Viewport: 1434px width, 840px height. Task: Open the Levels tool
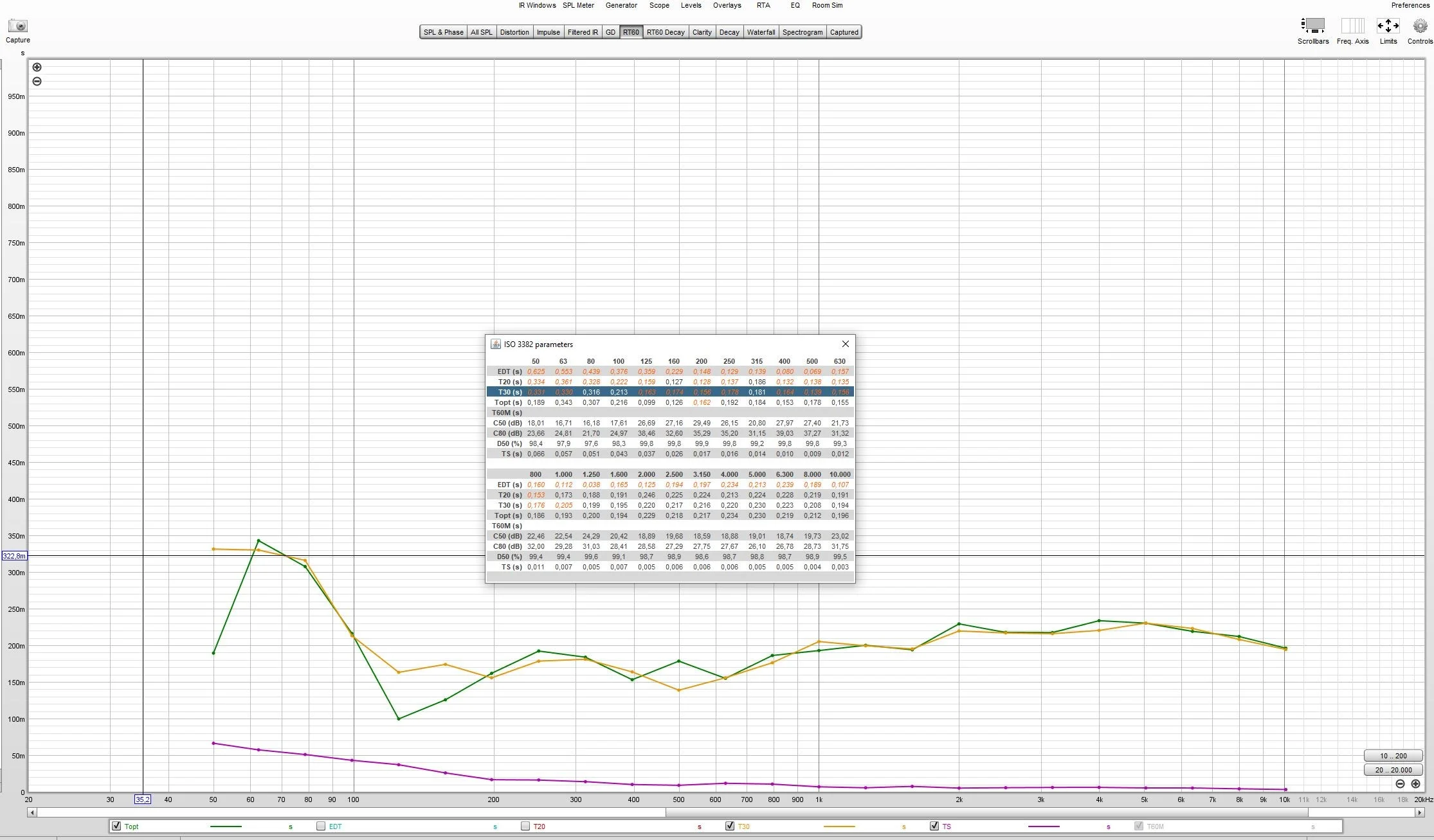[691, 5]
